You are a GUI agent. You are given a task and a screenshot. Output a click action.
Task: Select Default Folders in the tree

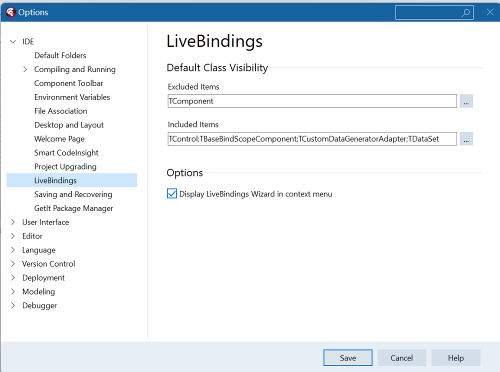60,55
